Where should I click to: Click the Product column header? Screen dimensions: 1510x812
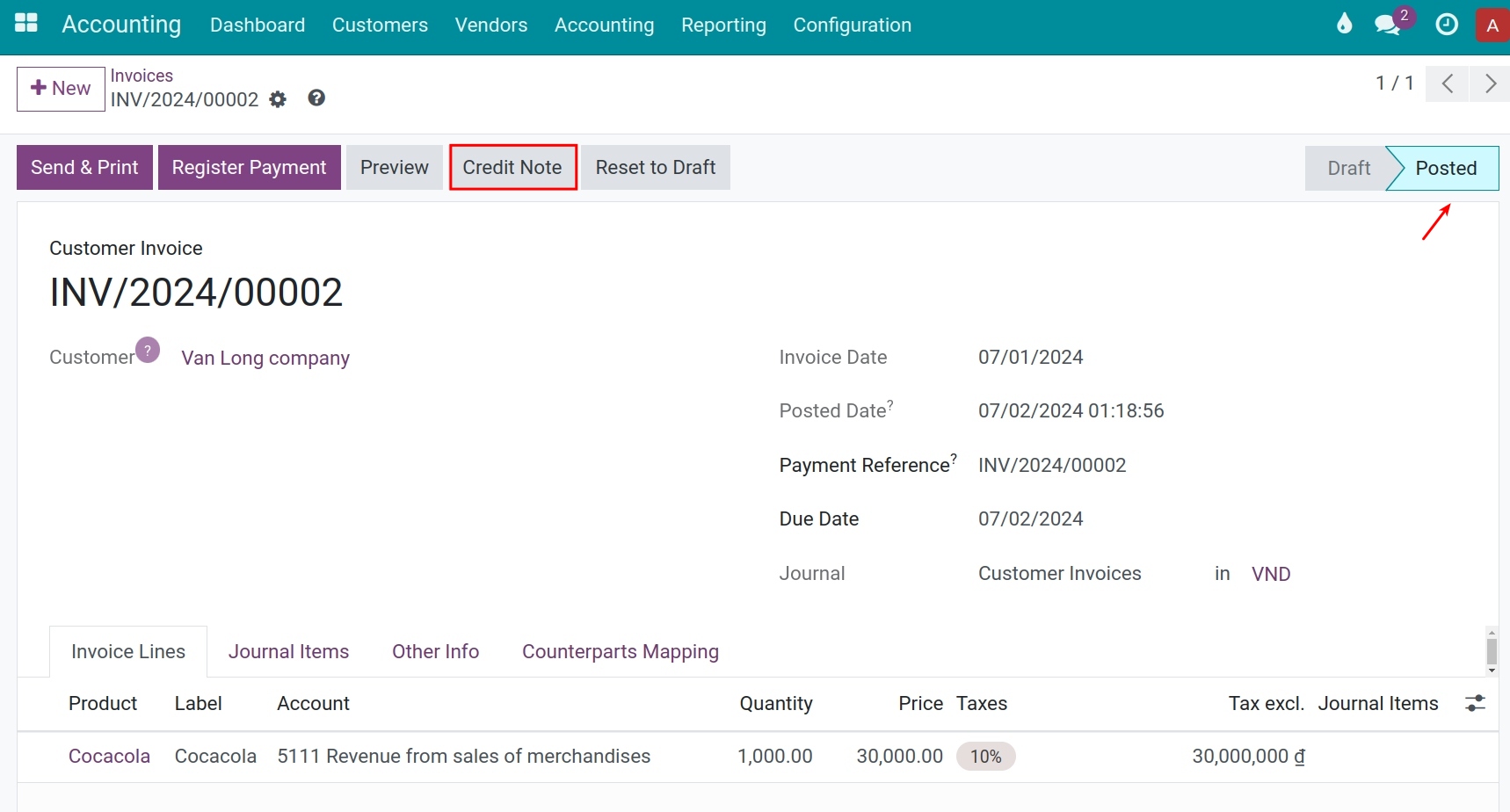tap(103, 703)
